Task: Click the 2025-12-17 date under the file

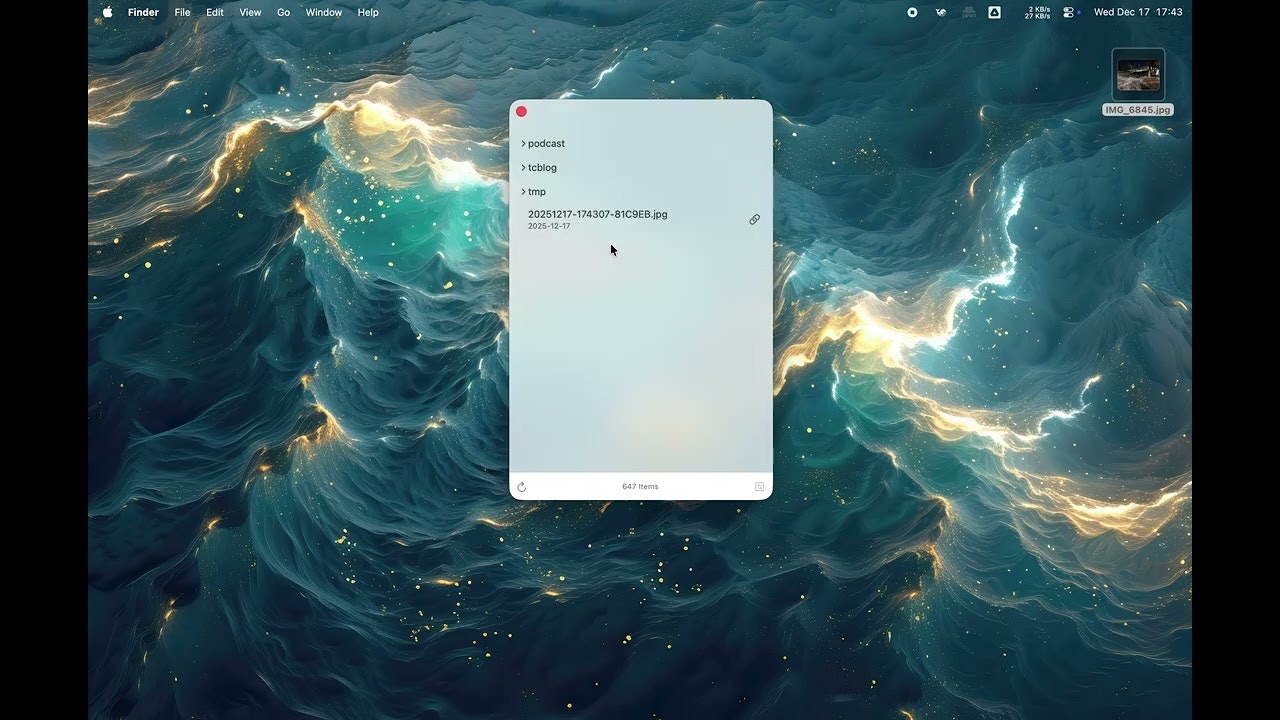Action: (549, 226)
